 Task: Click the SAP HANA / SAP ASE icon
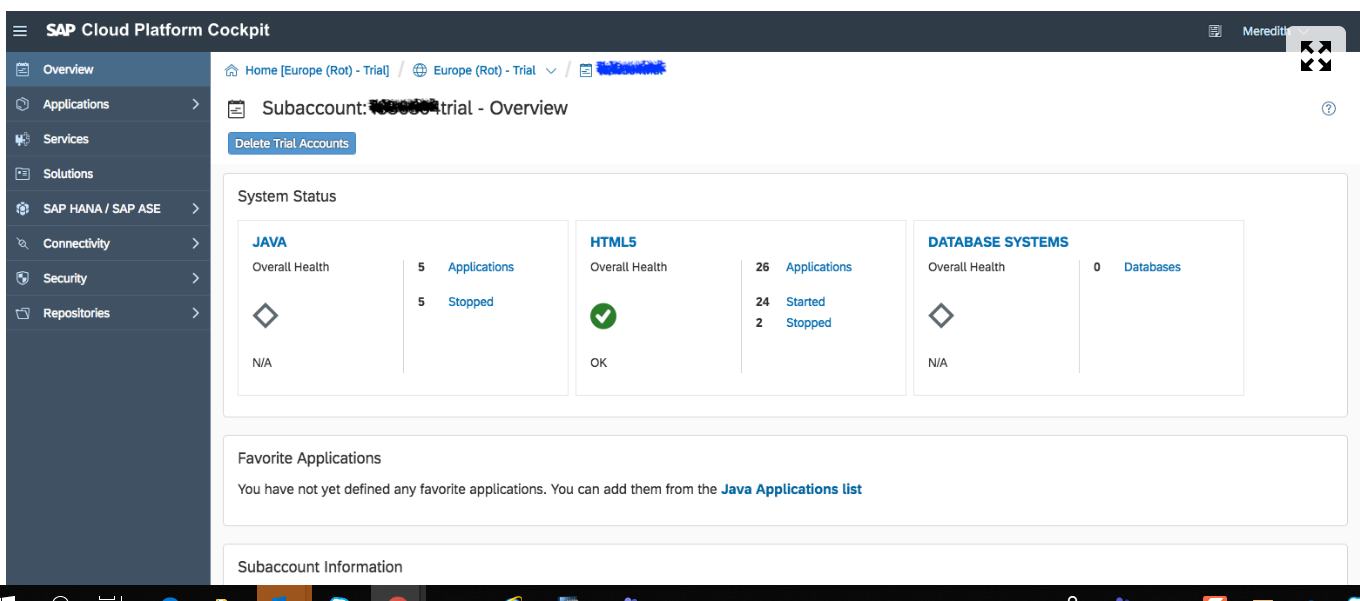coord(23,209)
